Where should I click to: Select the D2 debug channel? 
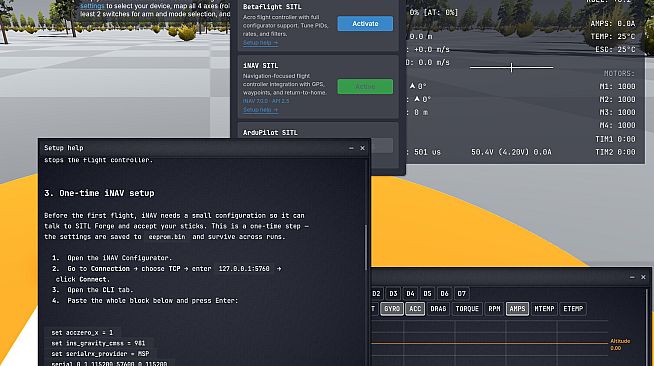pyautogui.click(x=376, y=293)
